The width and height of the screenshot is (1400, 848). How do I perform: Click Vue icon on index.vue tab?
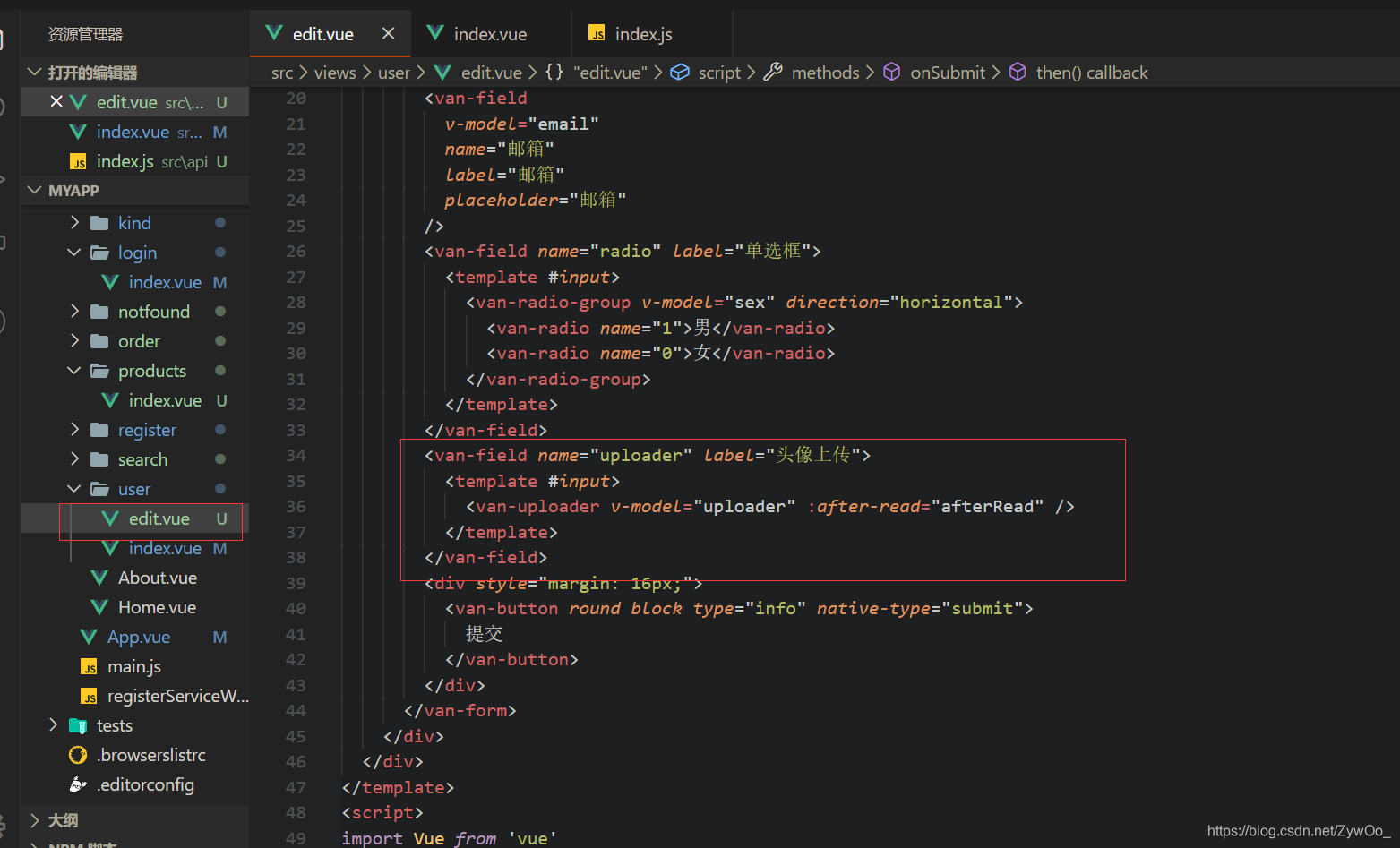435,33
